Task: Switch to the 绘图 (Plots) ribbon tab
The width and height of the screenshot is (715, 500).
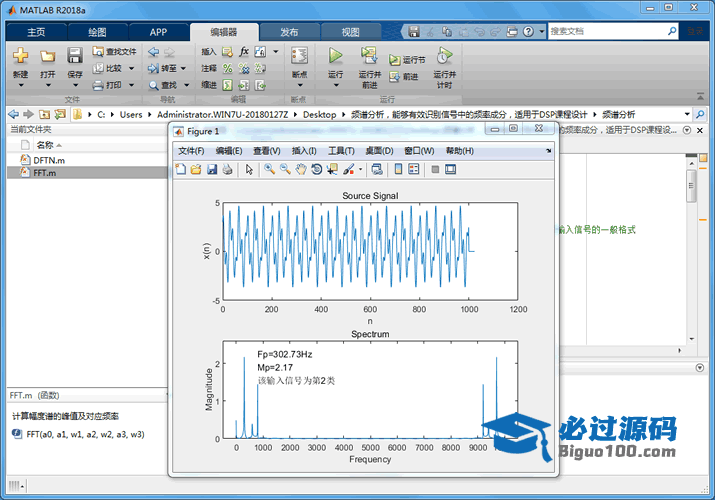Action: tap(97, 32)
